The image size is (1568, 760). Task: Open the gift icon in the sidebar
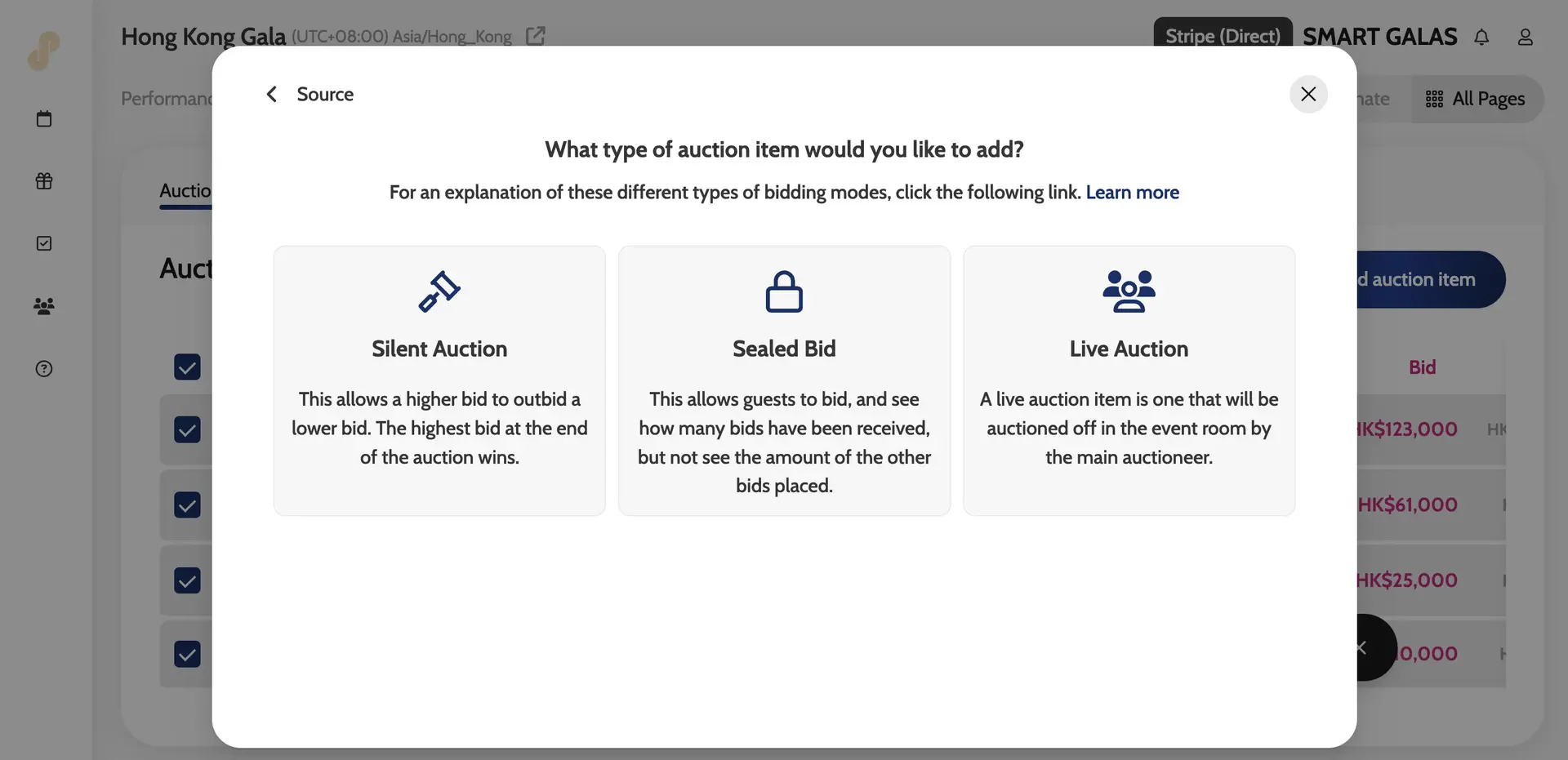click(x=44, y=181)
